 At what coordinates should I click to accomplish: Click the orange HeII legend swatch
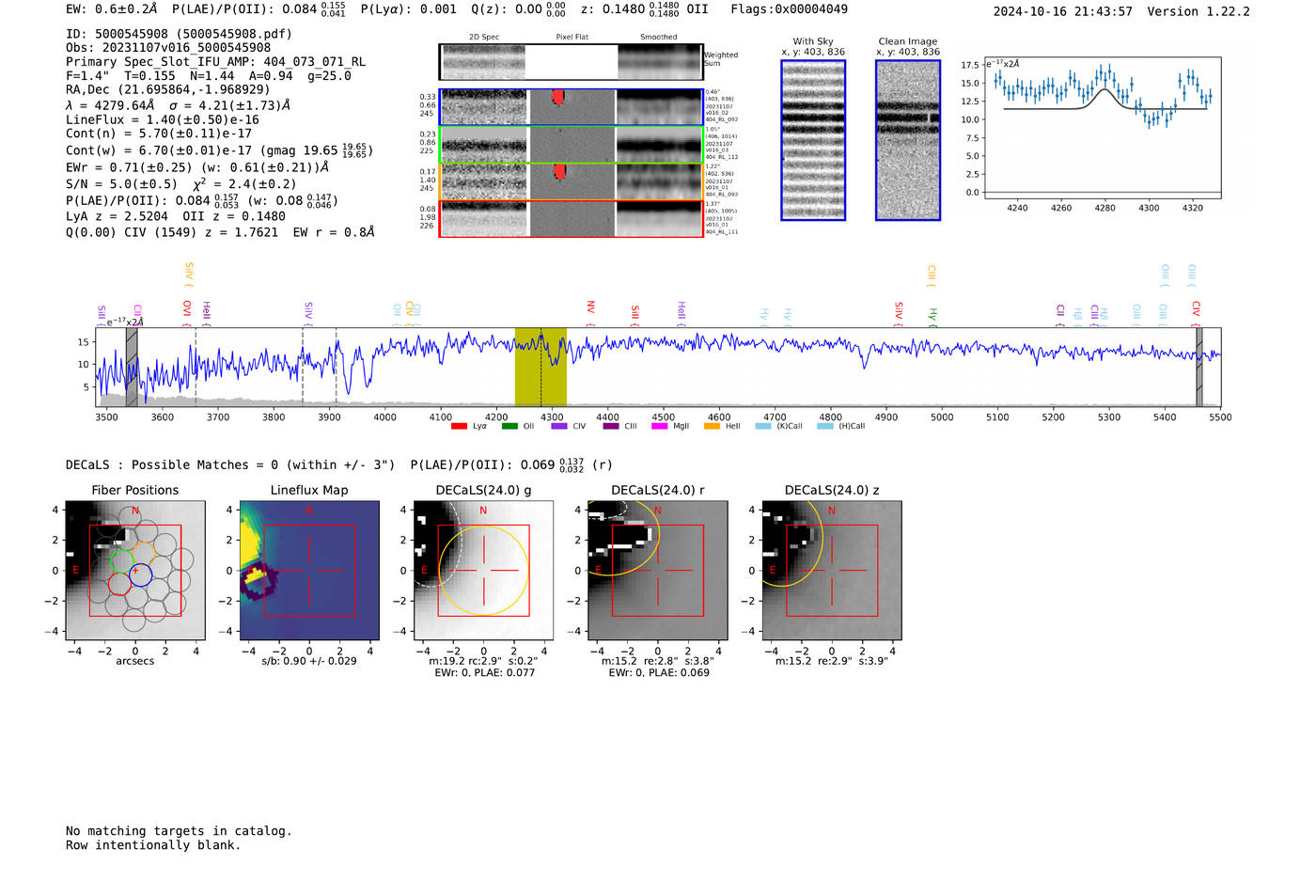[x=712, y=427]
